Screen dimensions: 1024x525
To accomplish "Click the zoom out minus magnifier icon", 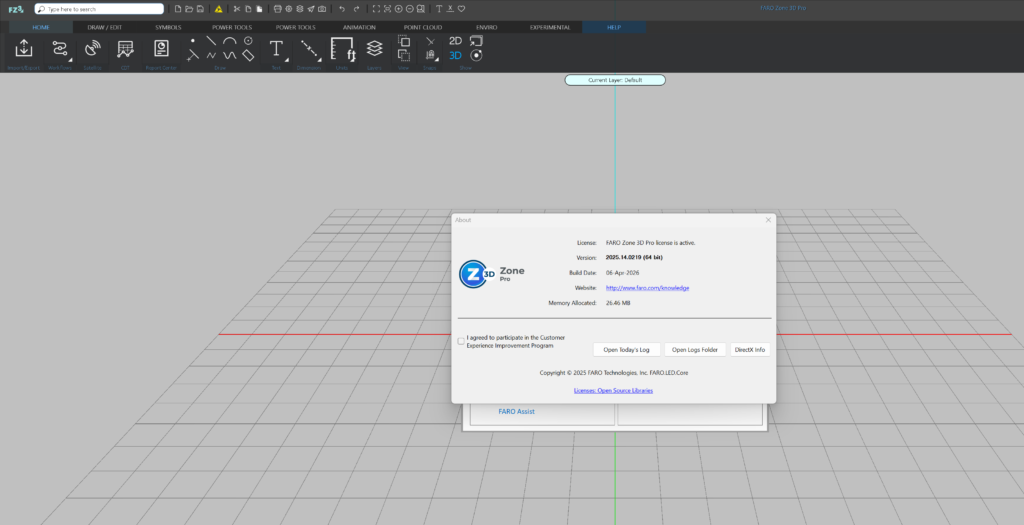I will click(409, 9).
